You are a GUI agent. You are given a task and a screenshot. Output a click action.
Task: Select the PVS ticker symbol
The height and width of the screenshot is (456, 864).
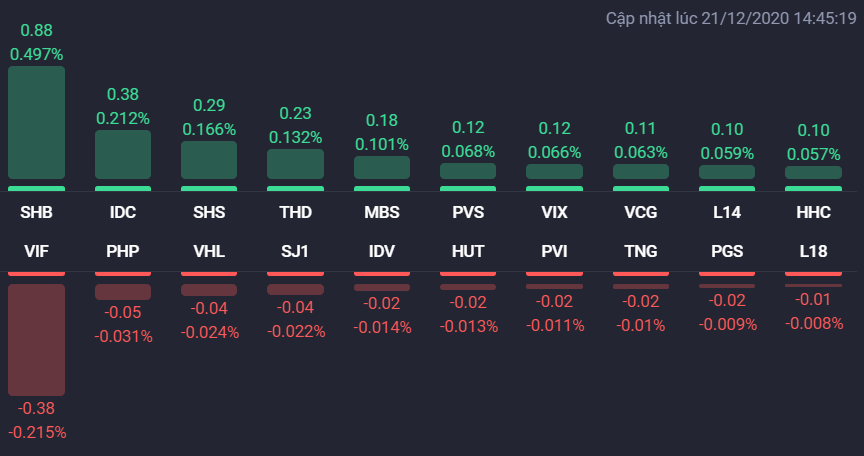point(468,213)
